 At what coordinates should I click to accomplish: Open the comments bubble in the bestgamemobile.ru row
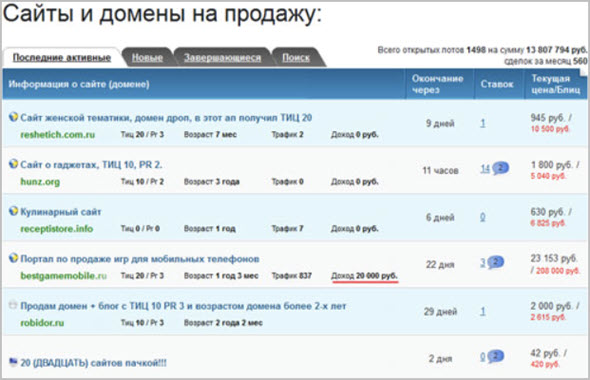[x=496, y=262]
